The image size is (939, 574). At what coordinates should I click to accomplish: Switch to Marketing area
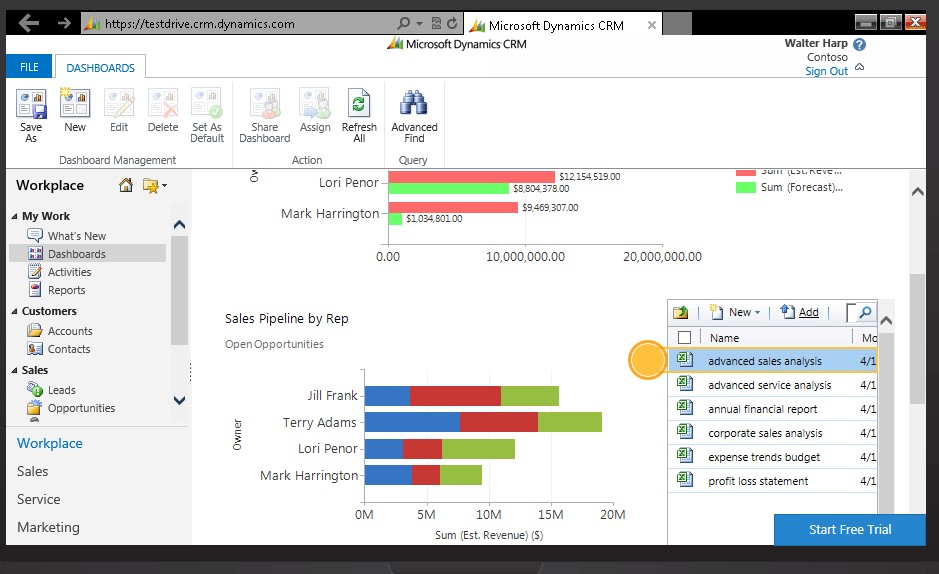(x=48, y=527)
